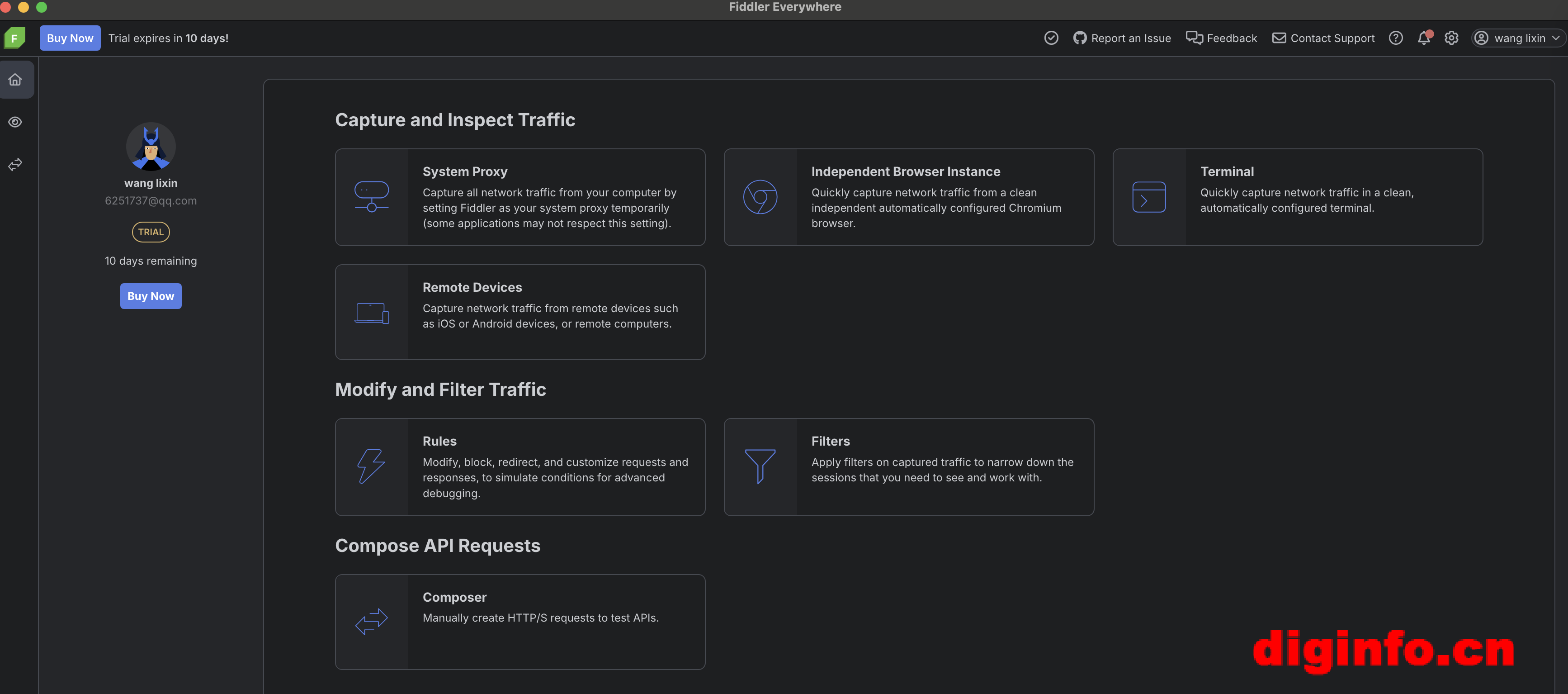Click the TRIAL badge
1568x694 pixels.
[x=151, y=232]
